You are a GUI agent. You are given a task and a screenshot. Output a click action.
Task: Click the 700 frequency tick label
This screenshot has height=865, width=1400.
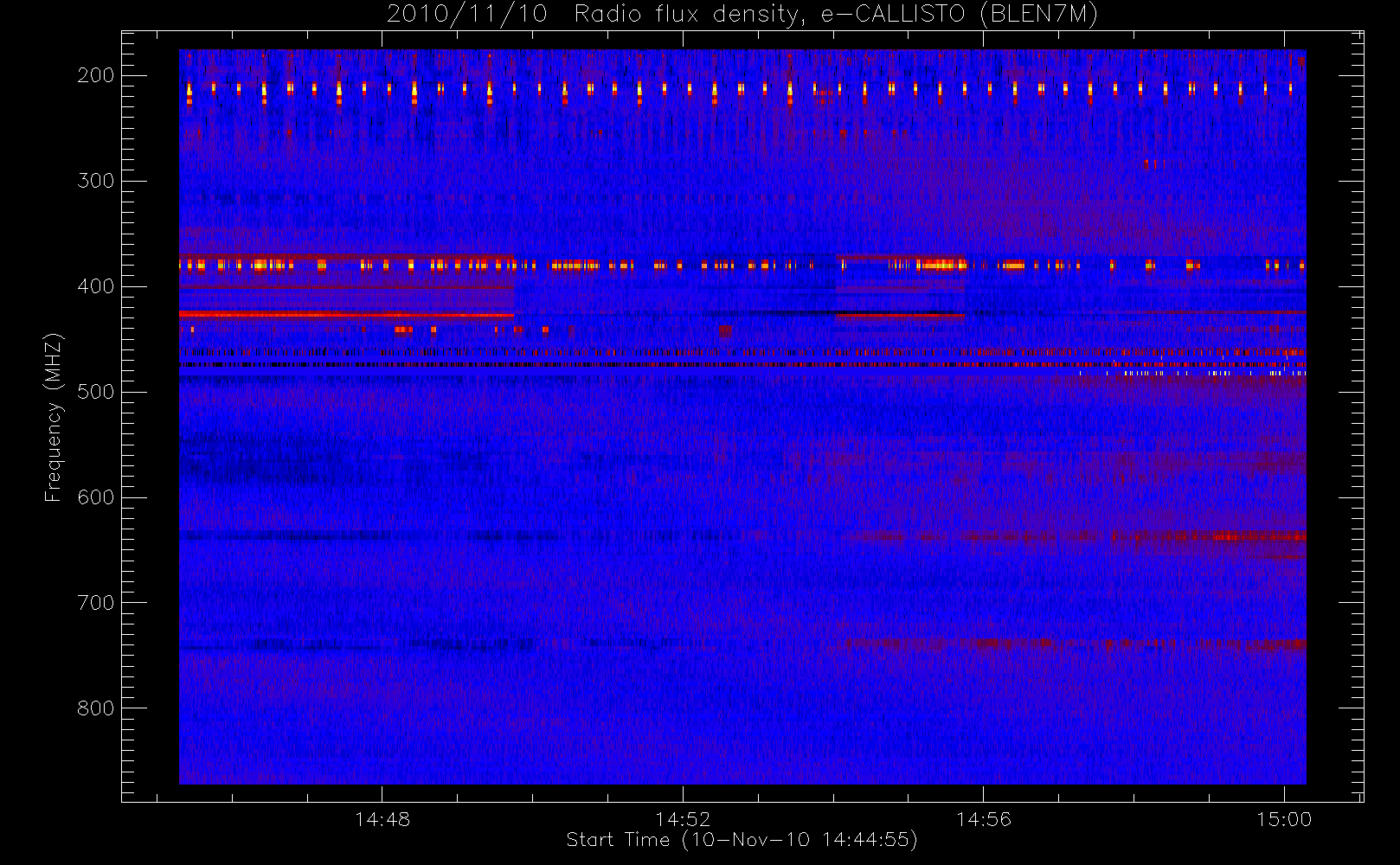click(x=96, y=603)
